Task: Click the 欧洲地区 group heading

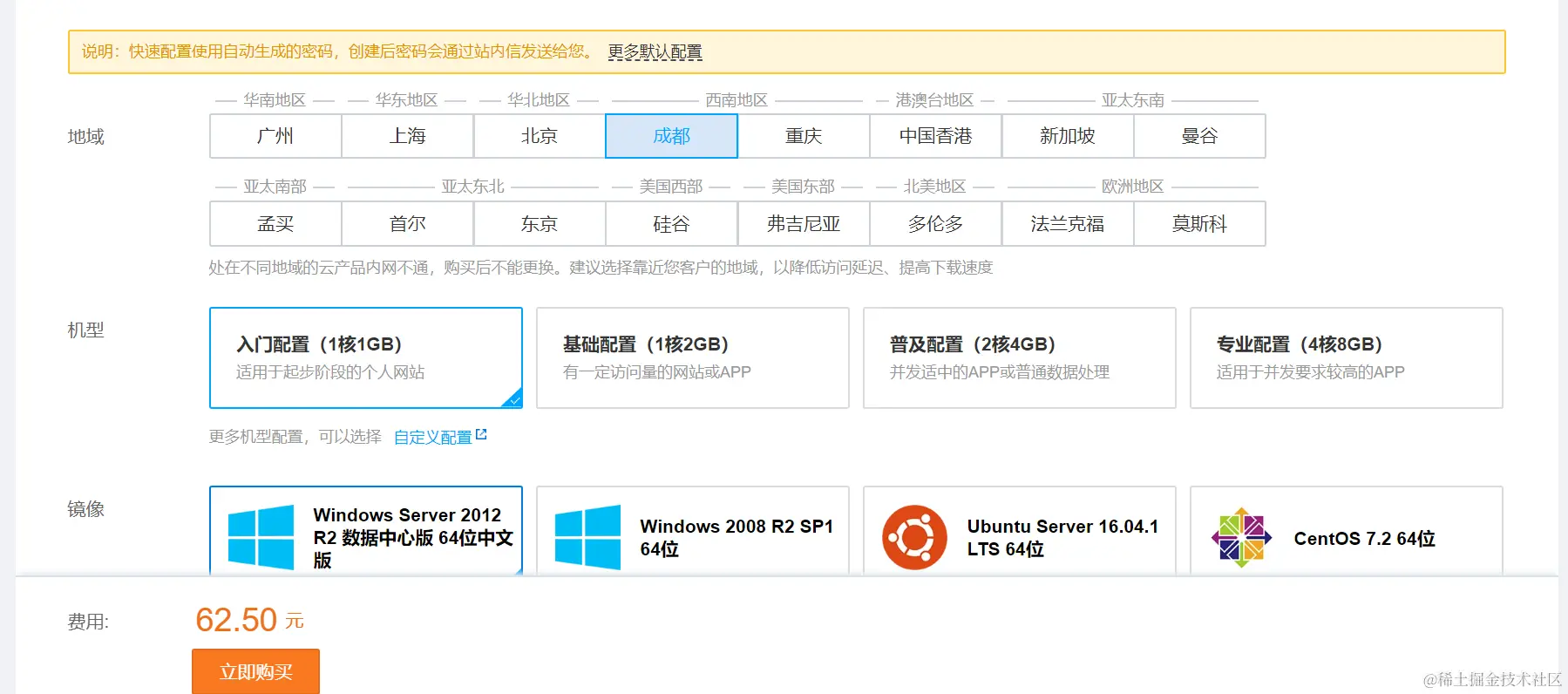Action: coord(1133,187)
